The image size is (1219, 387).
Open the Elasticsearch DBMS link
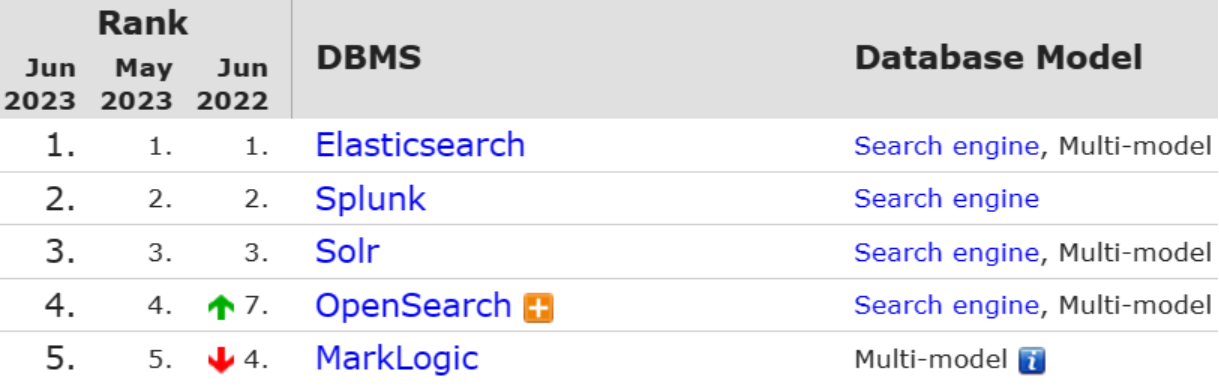click(420, 145)
